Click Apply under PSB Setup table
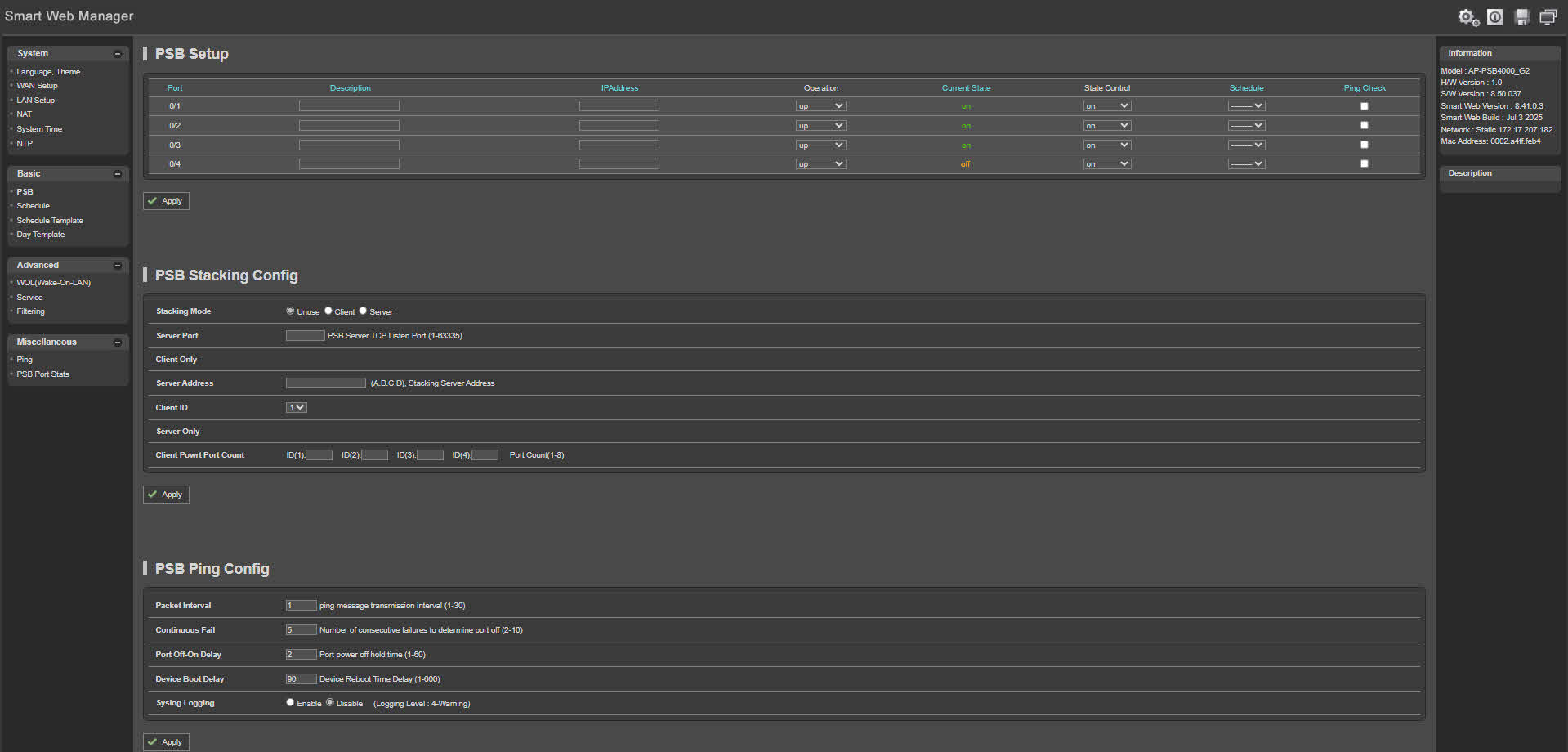This screenshot has width=1568, height=752. click(166, 201)
